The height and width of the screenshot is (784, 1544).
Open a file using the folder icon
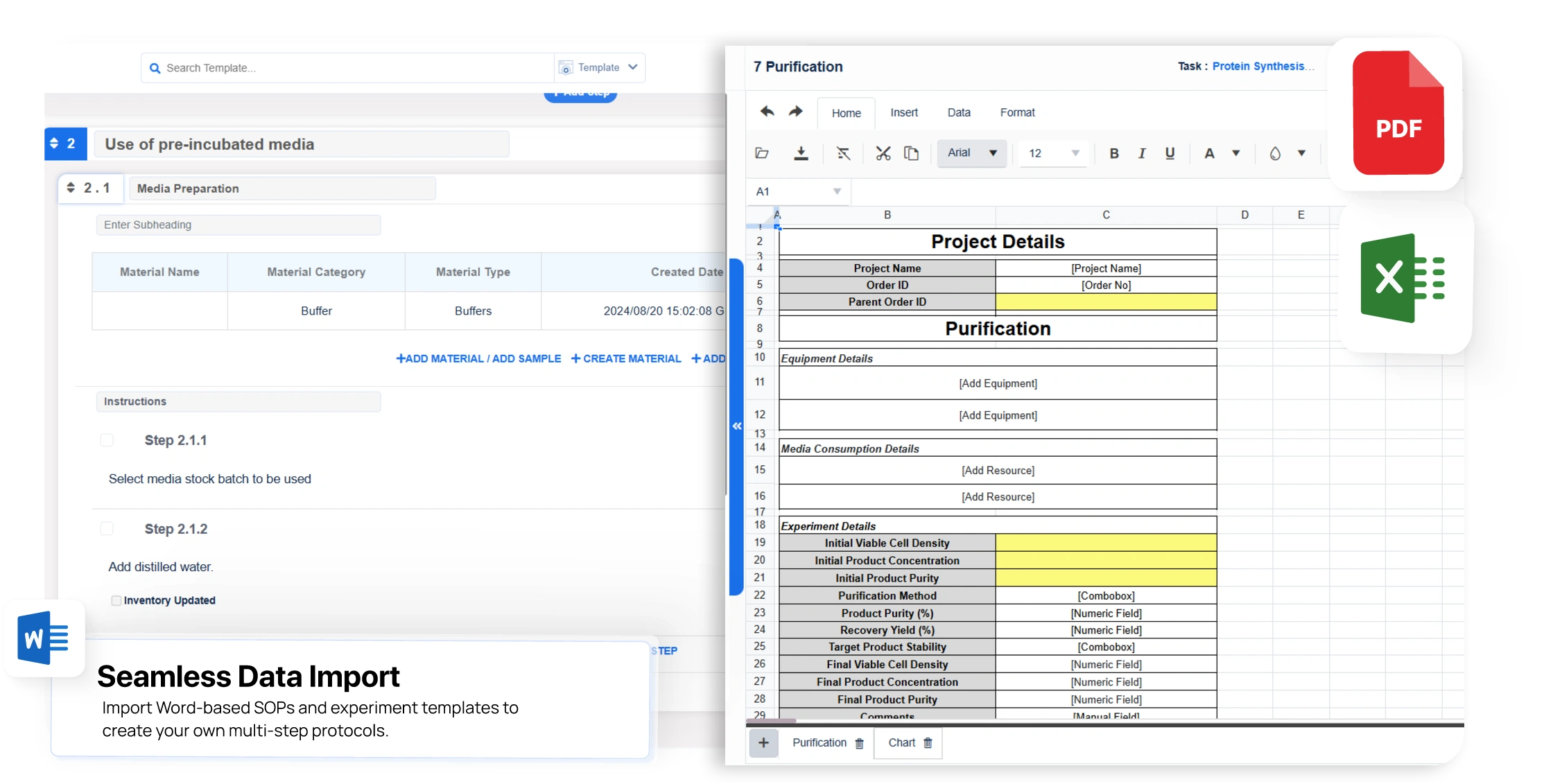[x=762, y=153]
